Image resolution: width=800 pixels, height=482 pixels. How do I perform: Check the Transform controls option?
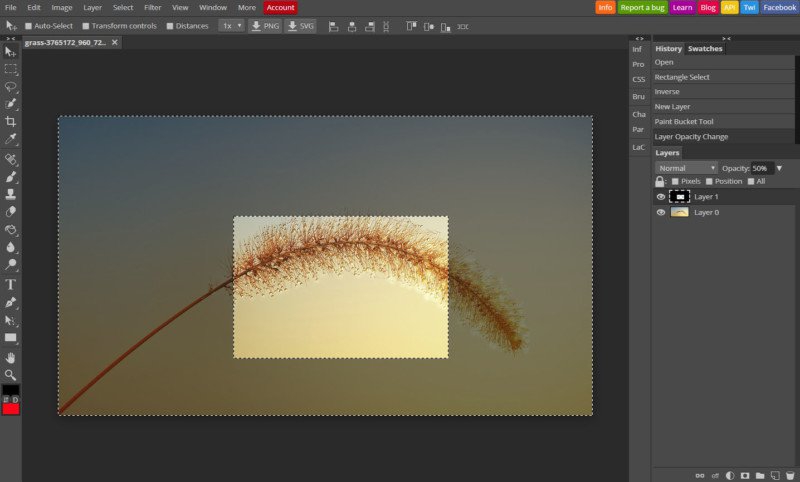(x=86, y=26)
